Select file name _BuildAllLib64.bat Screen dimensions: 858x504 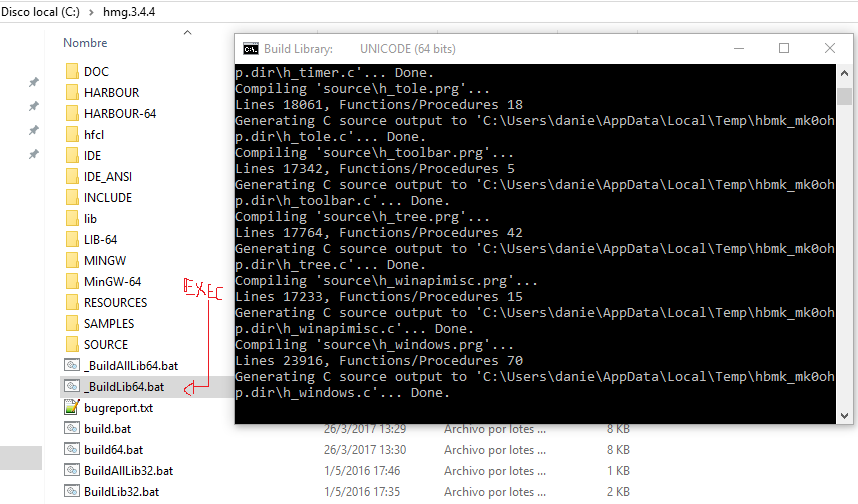coord(131,366)
